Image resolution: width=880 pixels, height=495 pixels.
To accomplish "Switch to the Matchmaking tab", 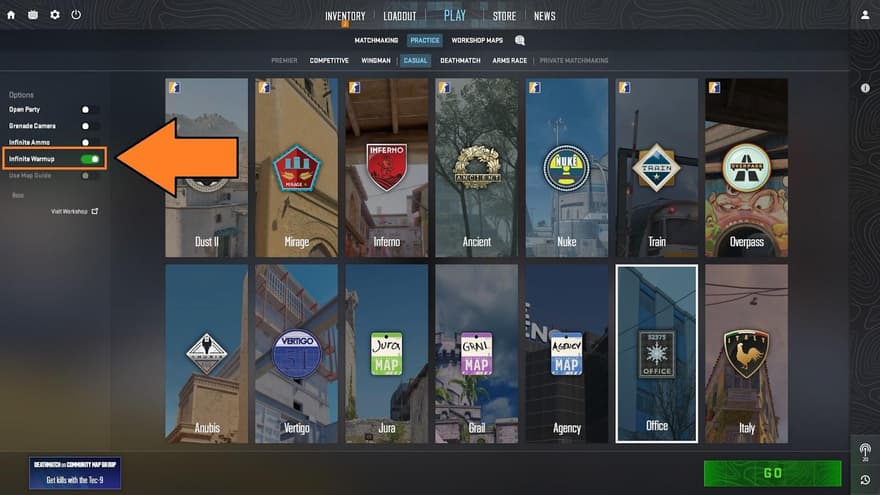I will point(376,41).
